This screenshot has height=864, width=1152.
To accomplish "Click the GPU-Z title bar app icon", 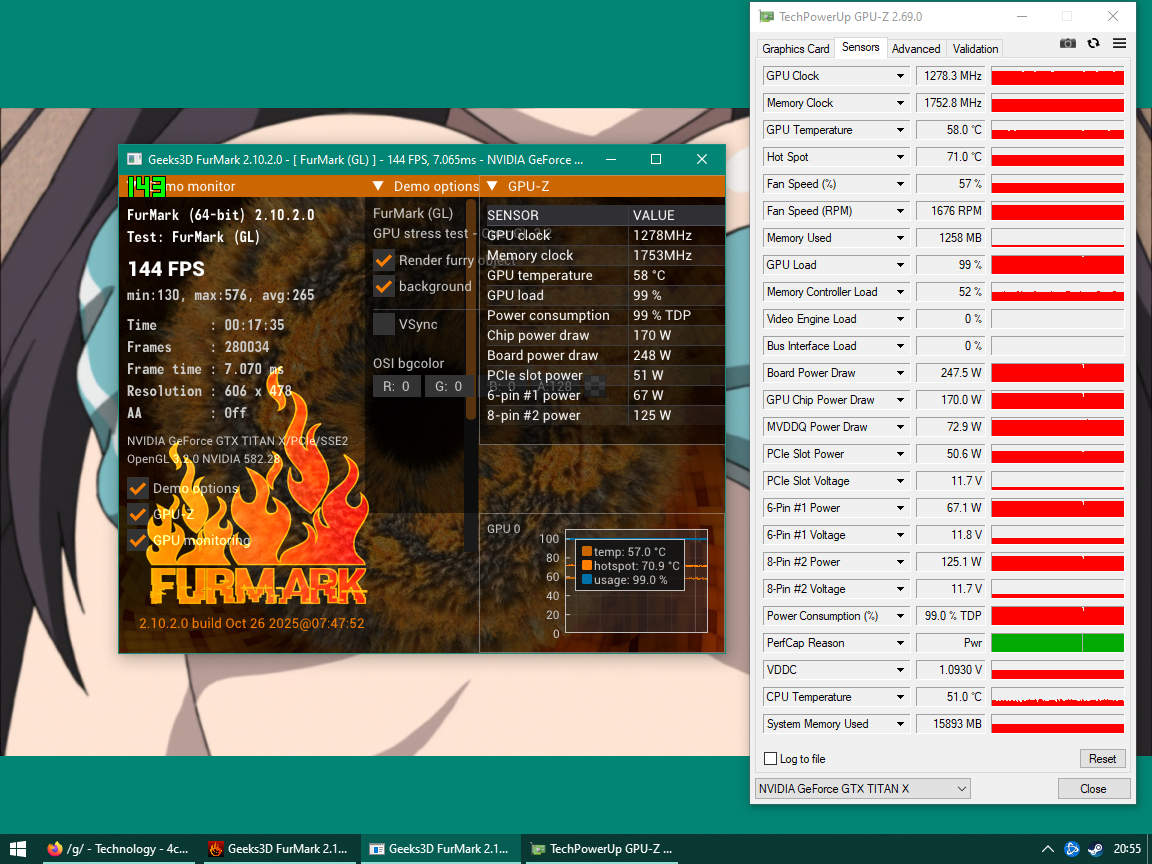I will tap(767, 16).
